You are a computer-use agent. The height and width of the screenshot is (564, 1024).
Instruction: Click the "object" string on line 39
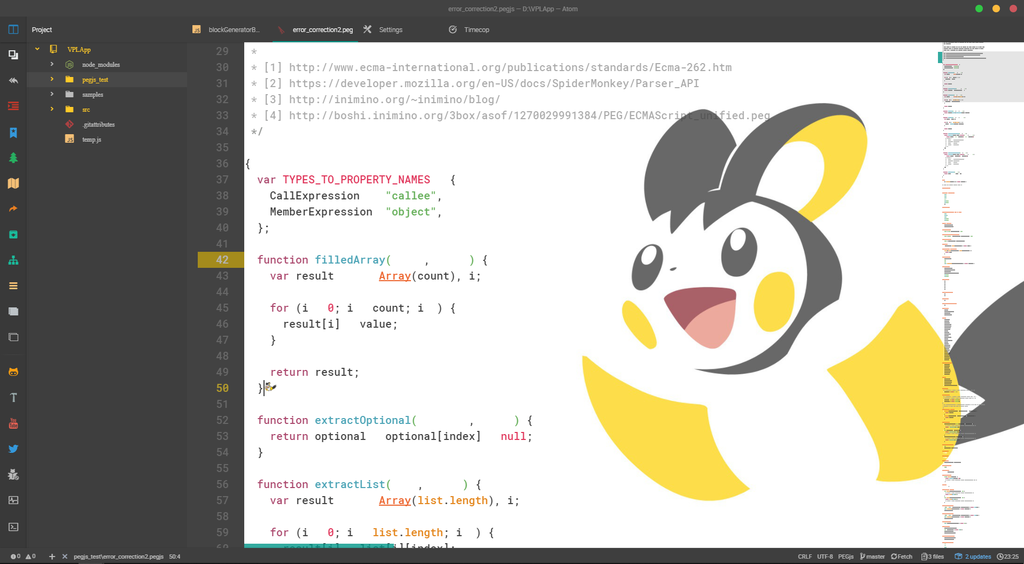(x=410, y=212)
